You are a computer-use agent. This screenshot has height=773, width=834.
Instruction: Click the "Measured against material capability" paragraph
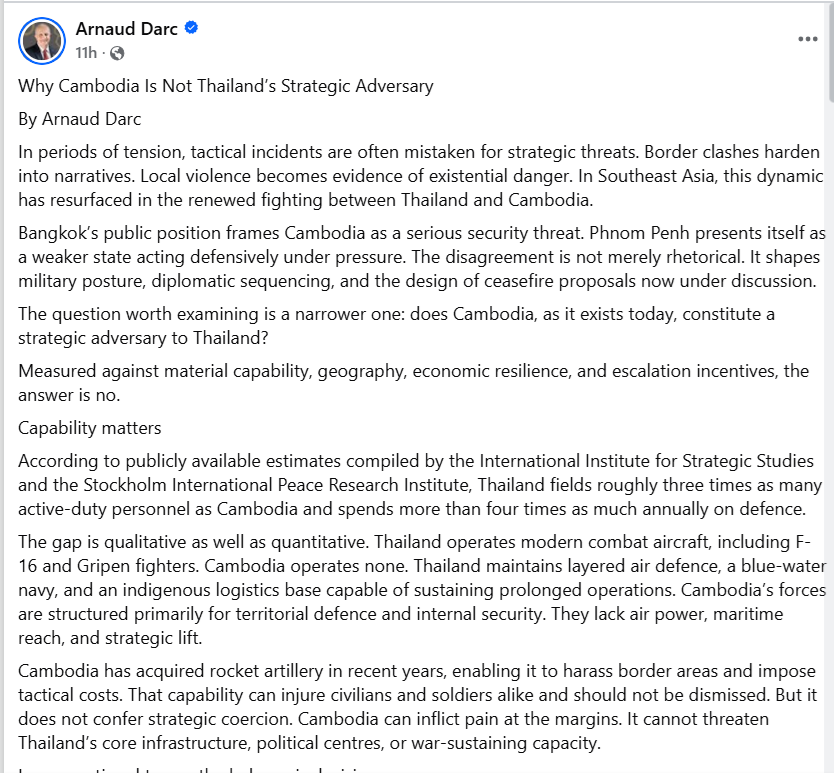[400, 382]
